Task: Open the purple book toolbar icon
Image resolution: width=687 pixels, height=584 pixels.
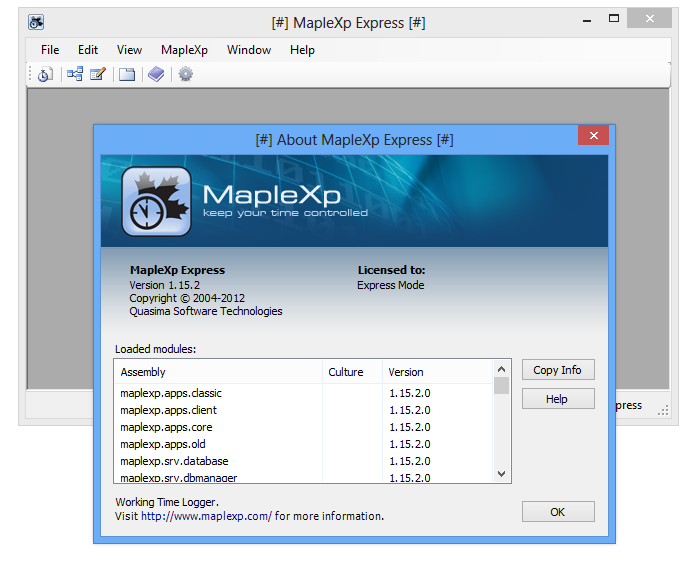Action: coord(156,74)
